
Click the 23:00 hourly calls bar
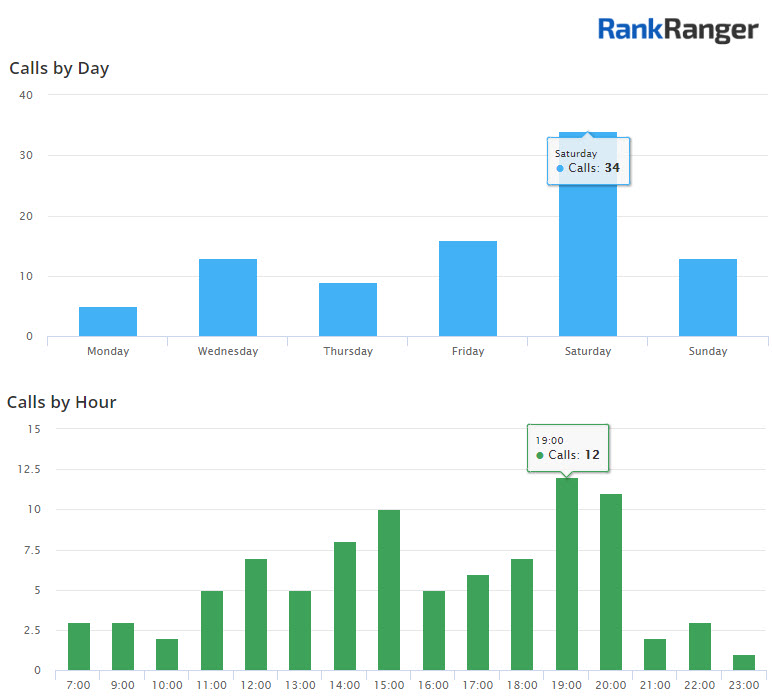(744, 662)
